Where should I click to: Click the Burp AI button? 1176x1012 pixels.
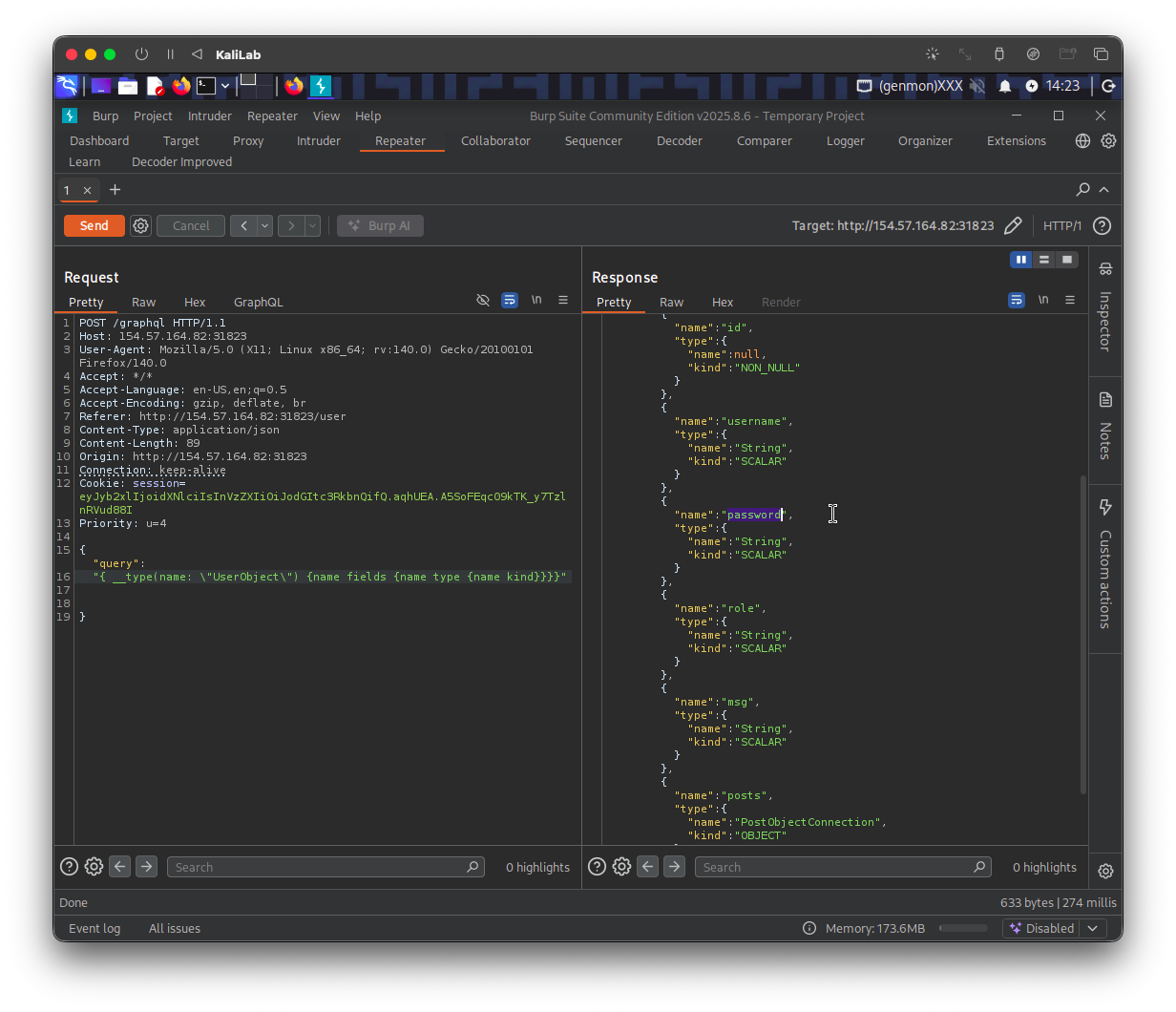pos(380,226)
